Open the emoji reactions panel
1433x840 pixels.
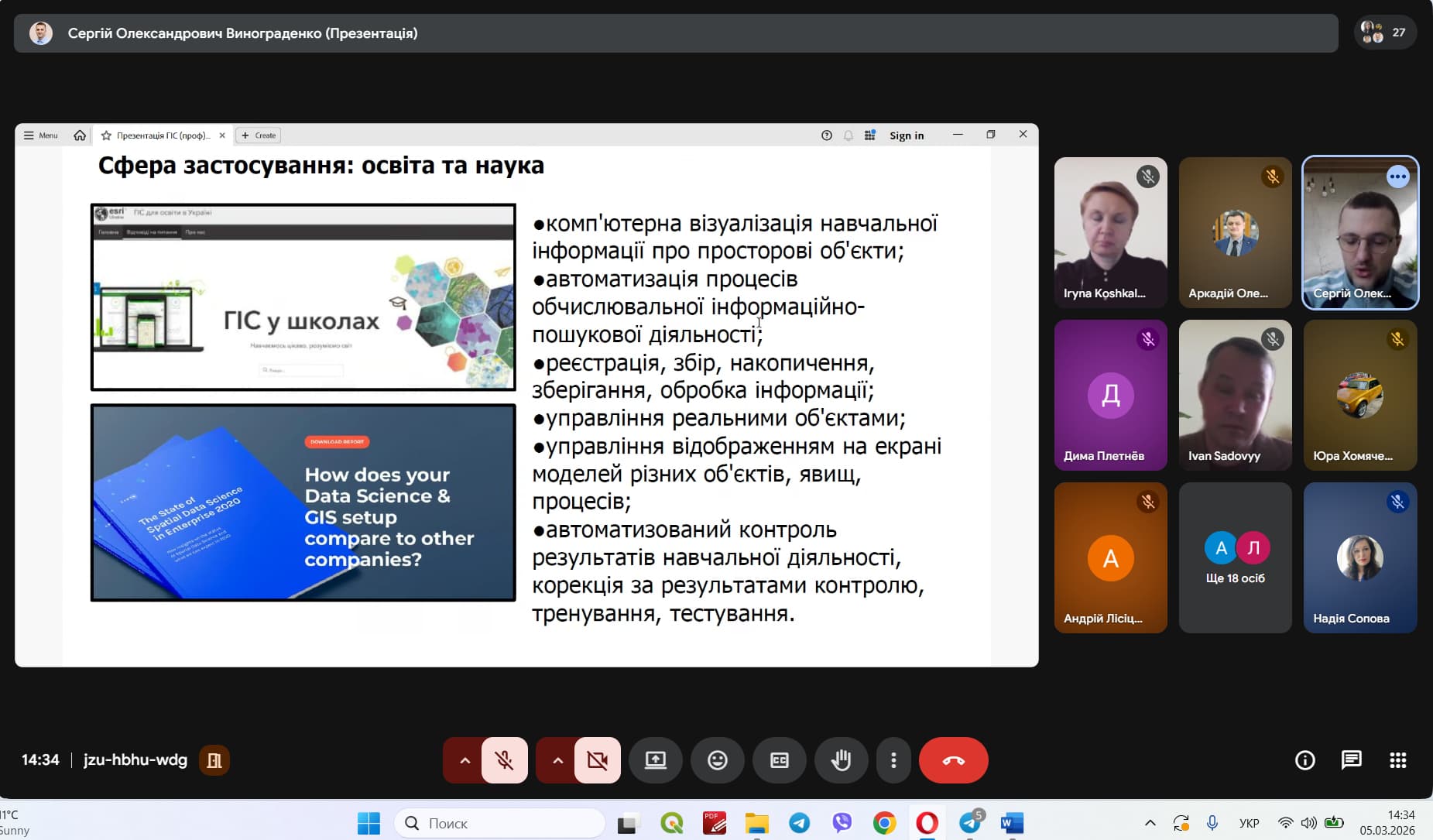[717, 760]
